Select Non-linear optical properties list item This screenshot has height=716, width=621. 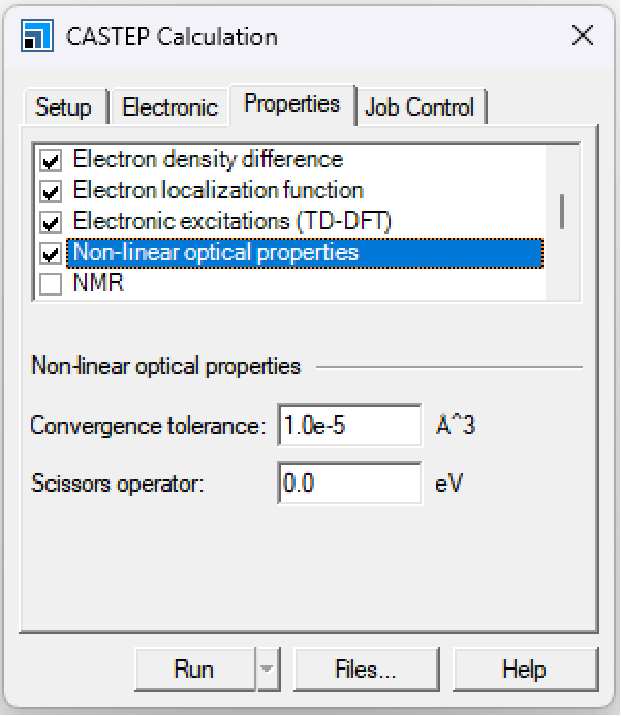coord(215,253)
